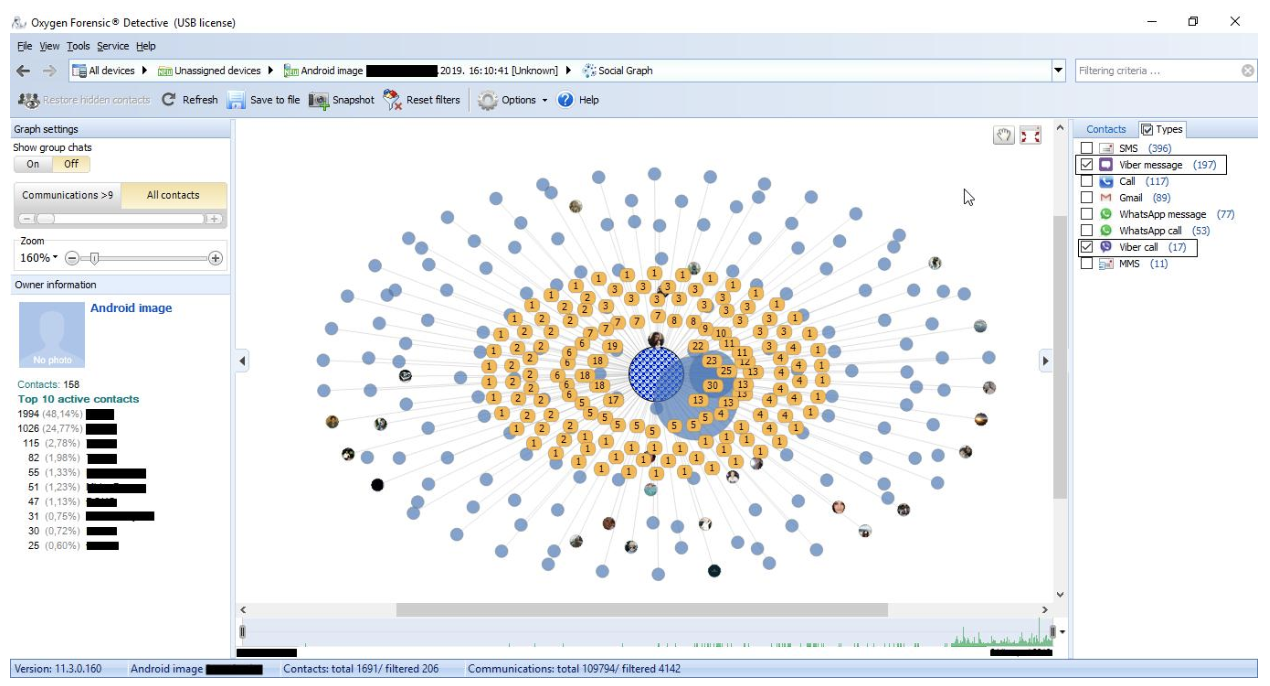
Task: Reset filters using the toolbar
Action: (422, 100)
